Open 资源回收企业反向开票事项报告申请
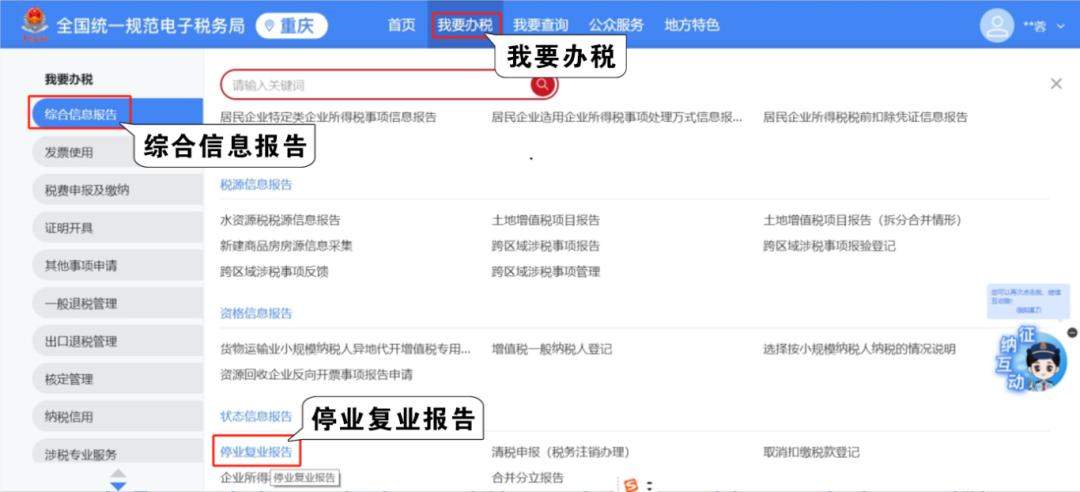 point(316,375)
